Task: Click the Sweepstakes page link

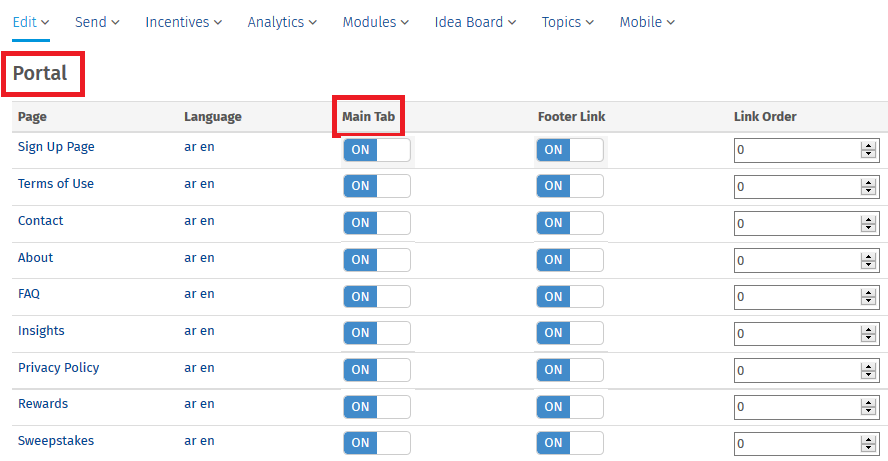Action: [56, 441]
